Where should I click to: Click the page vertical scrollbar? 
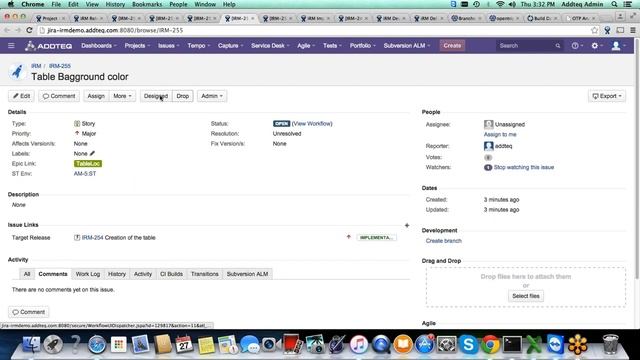tap(637, 159)
